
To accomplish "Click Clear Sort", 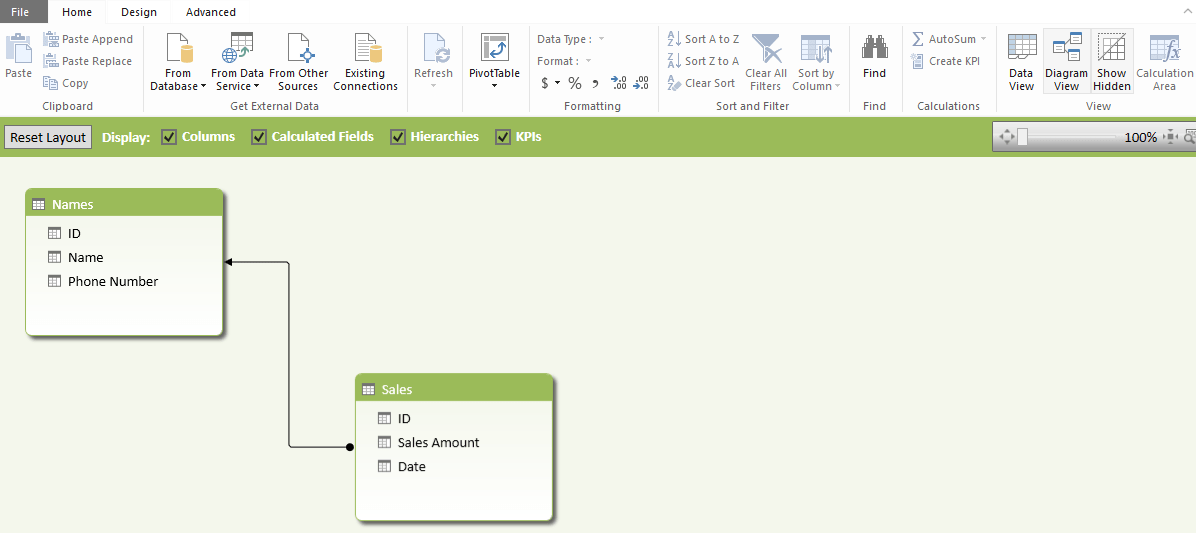I will tap(701, 83).
